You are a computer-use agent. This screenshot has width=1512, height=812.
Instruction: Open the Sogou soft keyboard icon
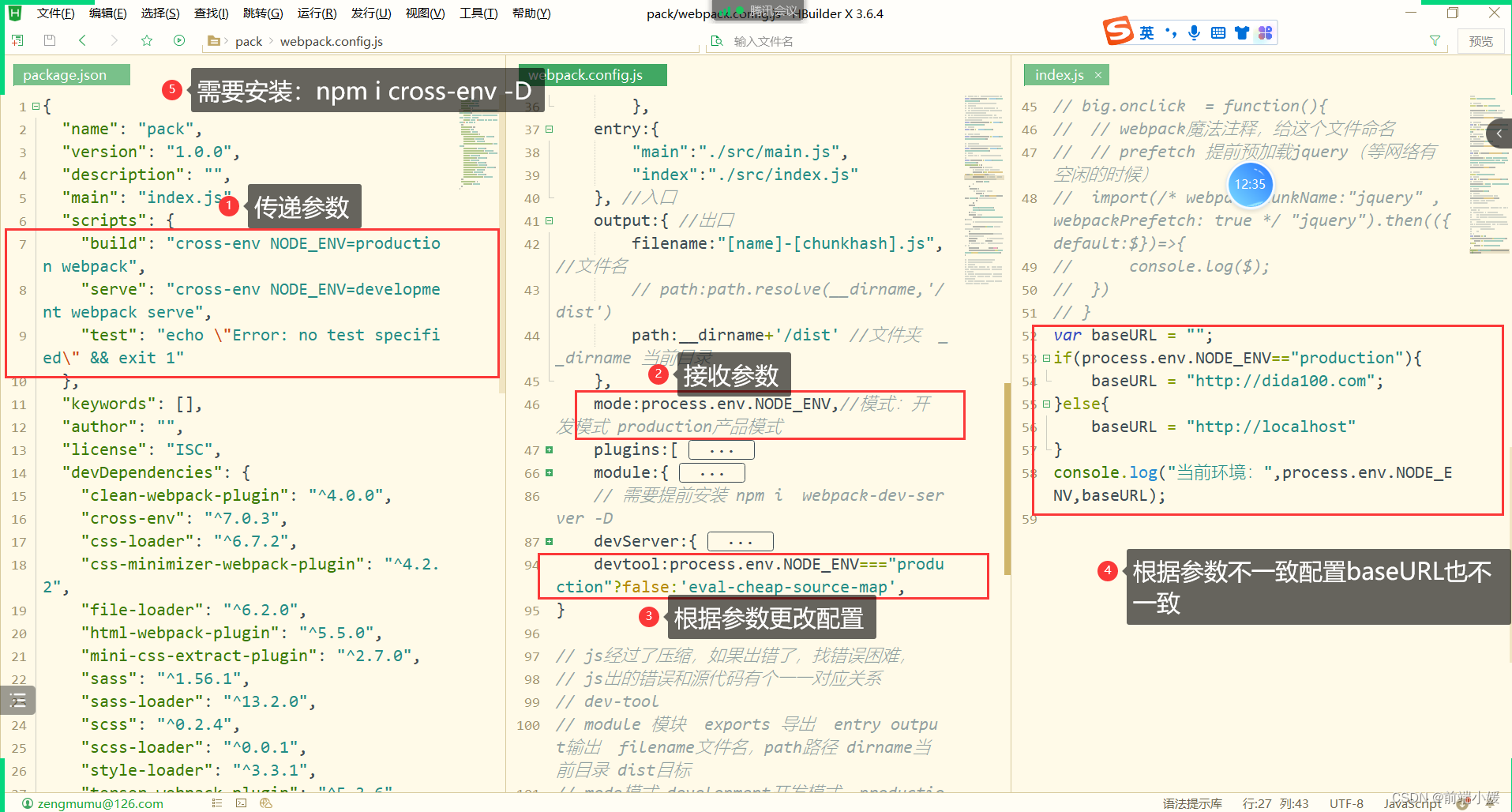[1218, 32]
